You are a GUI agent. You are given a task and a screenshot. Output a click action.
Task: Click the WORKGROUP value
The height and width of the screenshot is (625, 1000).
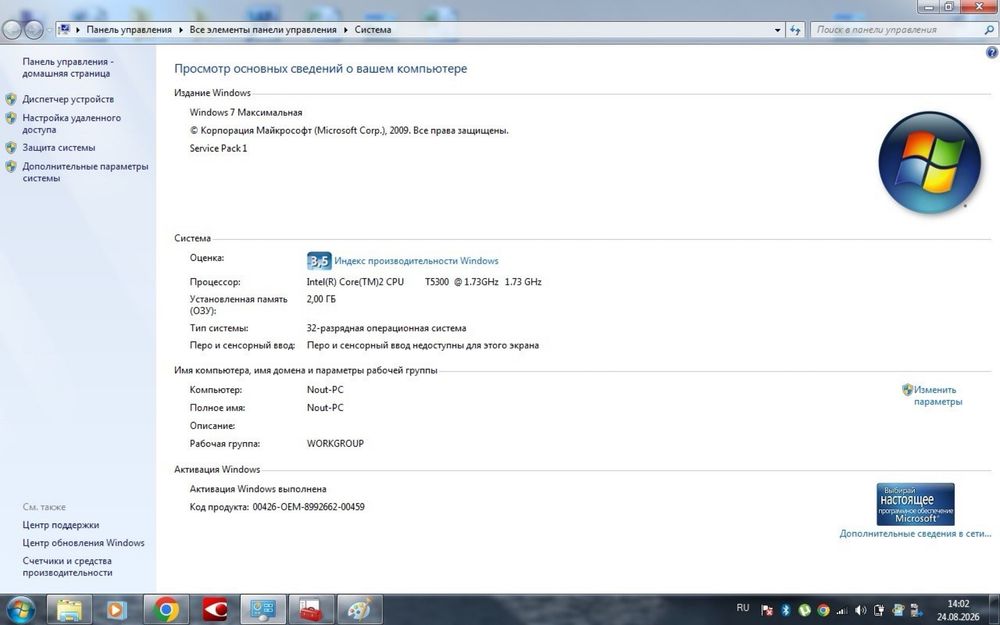(x=335, y=443)
